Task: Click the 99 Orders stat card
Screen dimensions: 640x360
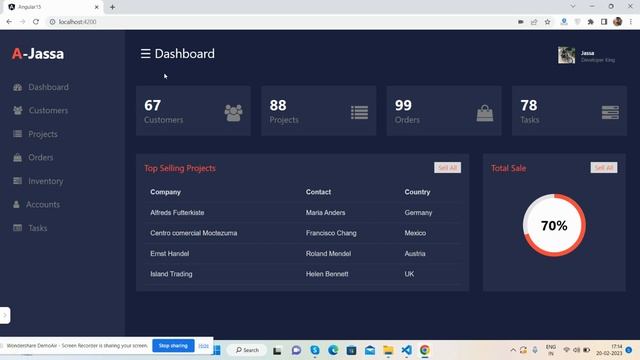Action: coord(444,111)
